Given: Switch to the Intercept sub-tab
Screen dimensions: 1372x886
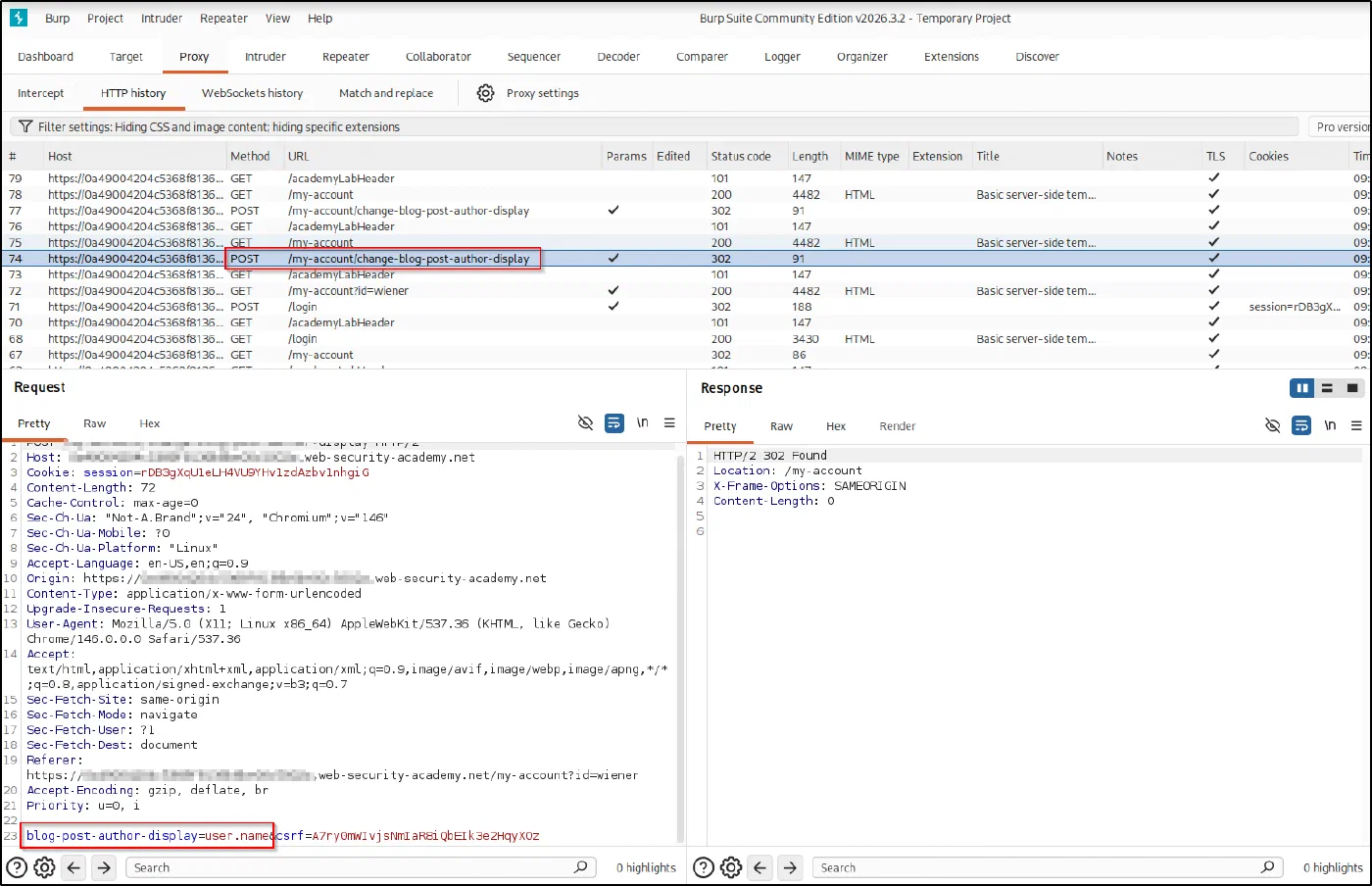Looking at the screenshot, I should coord(40,93).
